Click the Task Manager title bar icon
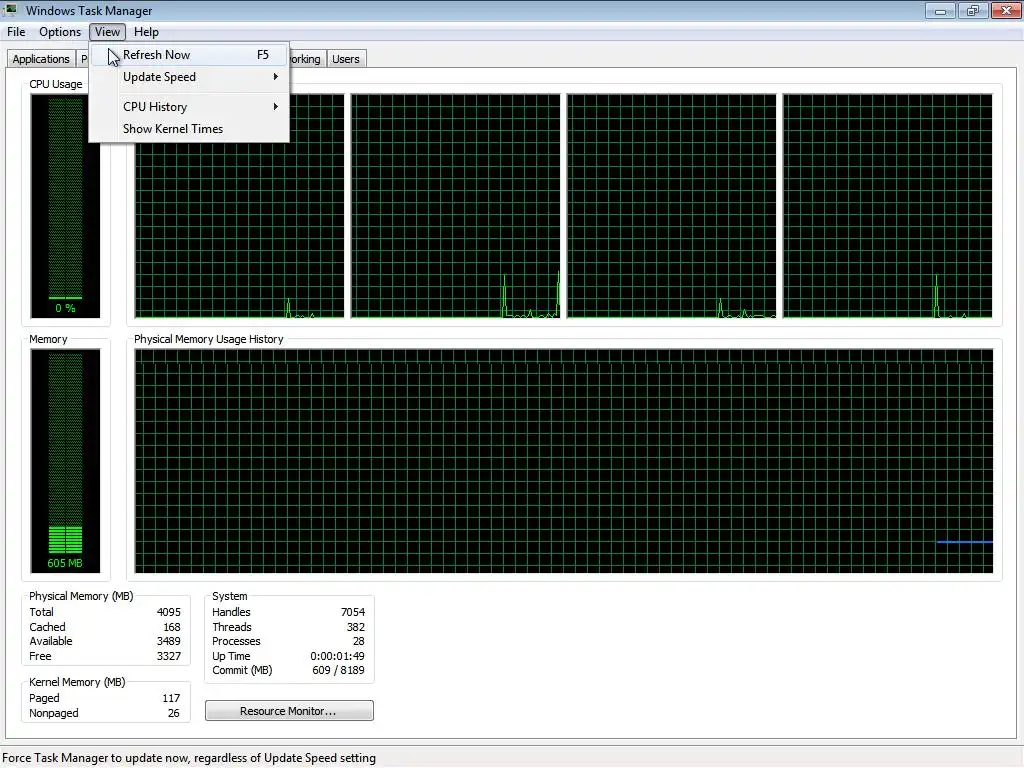 10,10
